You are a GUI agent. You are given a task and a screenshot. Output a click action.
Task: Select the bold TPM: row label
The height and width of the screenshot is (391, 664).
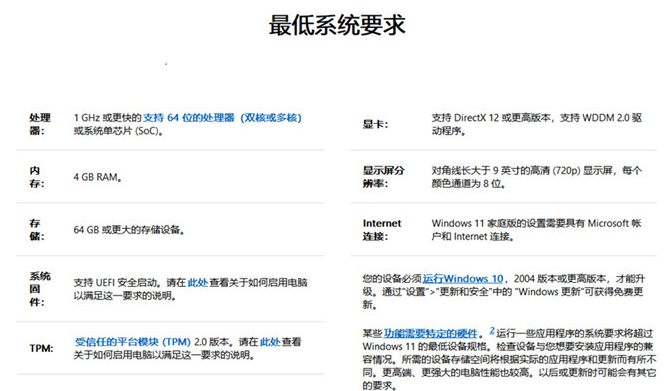(41, 348)
